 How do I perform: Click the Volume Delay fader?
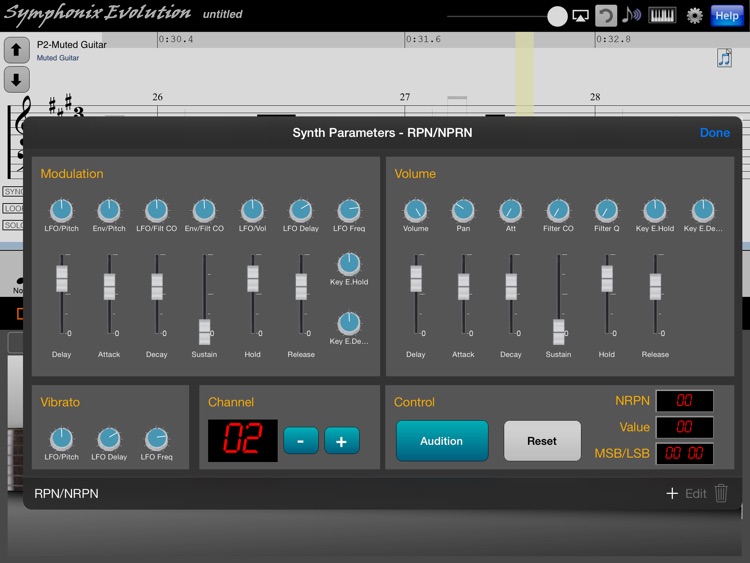tap(416, 279)
